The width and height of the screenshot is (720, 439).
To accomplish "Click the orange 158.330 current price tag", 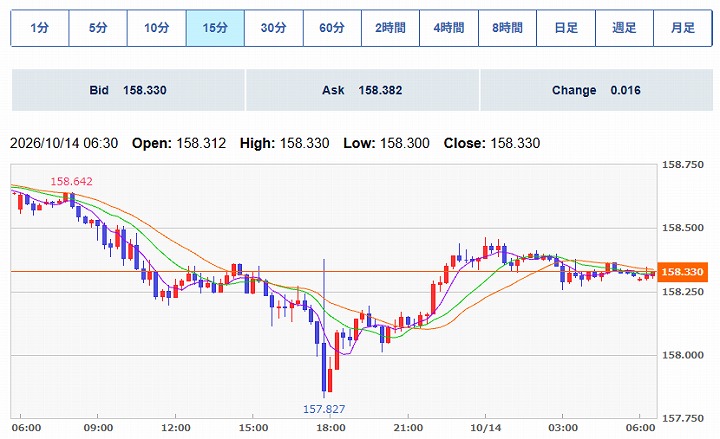I will 682,272.
